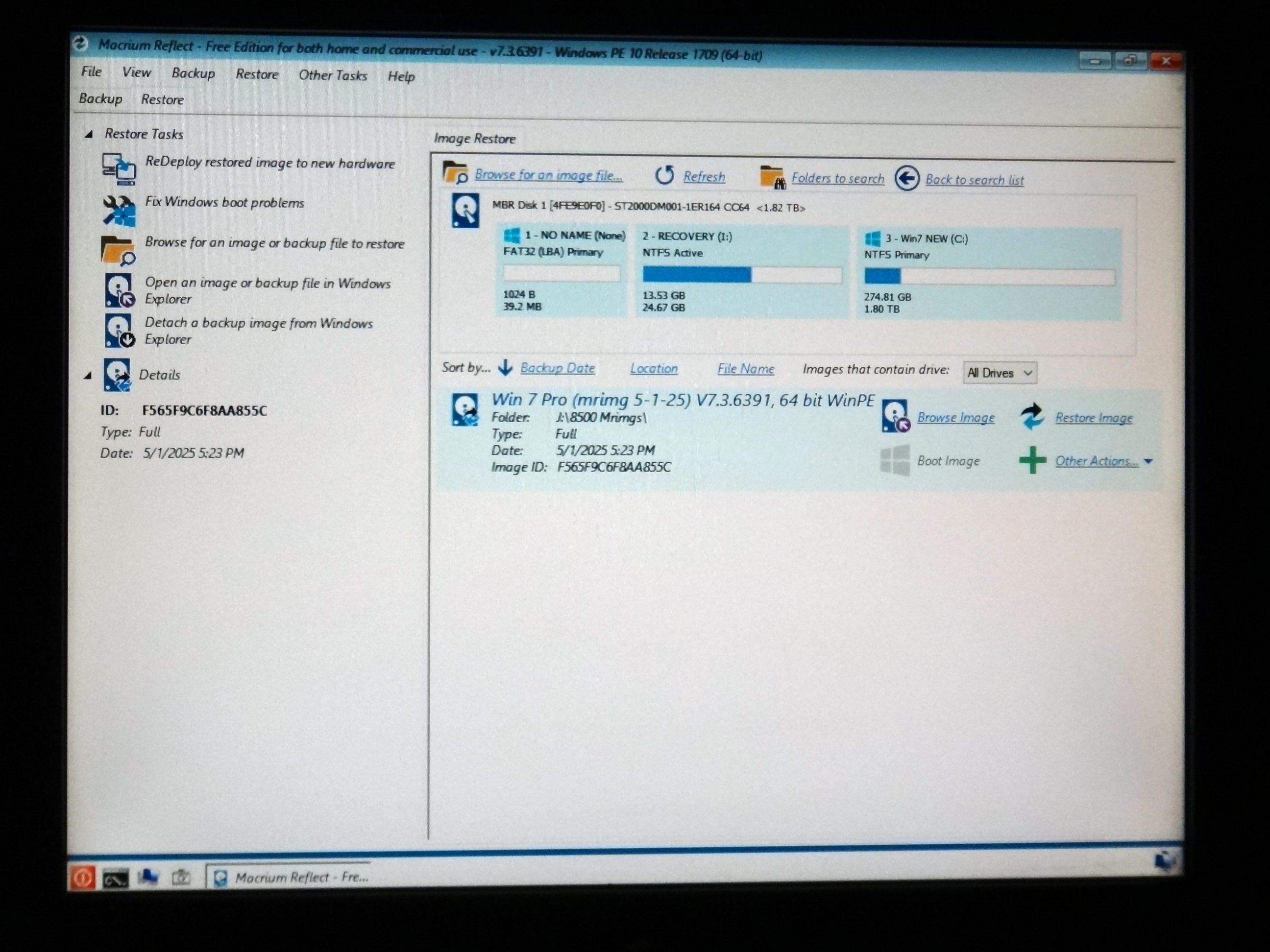1270x952 pixels.
Task: Click the RECOVERY (I:) partition usage bar
Action: (742, 275)
